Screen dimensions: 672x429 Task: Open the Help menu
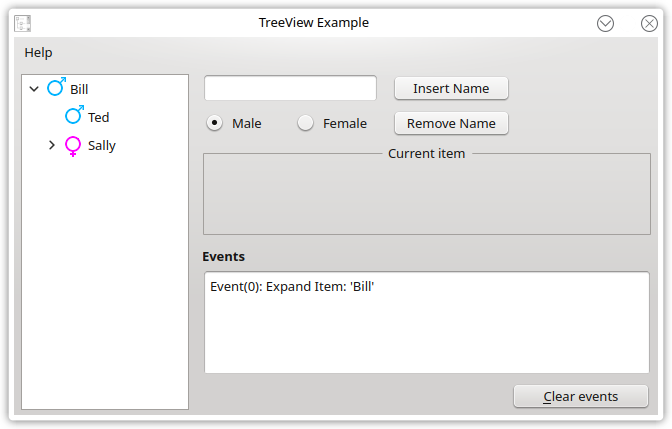coord(38,53)
